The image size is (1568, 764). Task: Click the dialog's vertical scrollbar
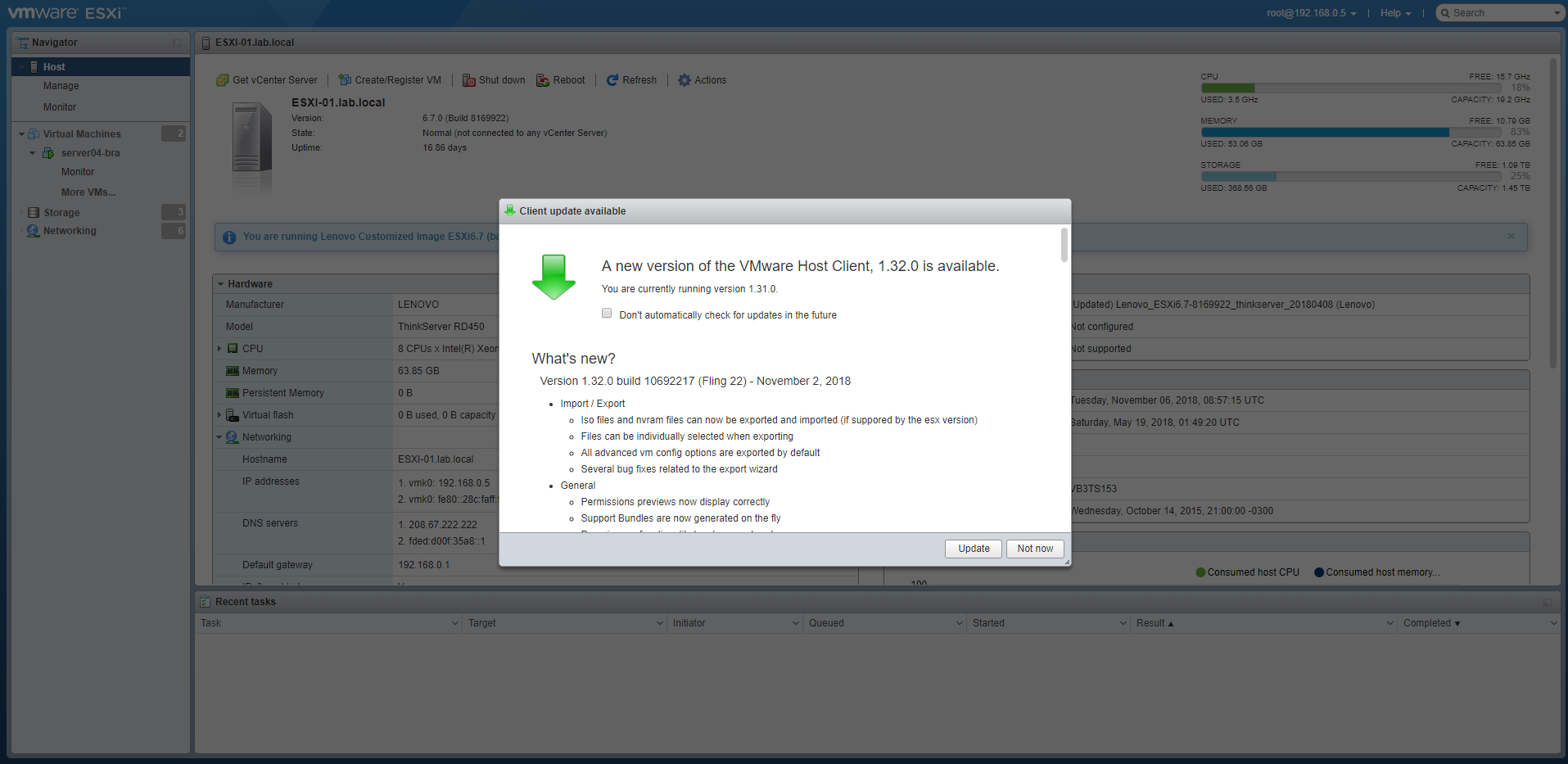click(x=1064, y=245)
